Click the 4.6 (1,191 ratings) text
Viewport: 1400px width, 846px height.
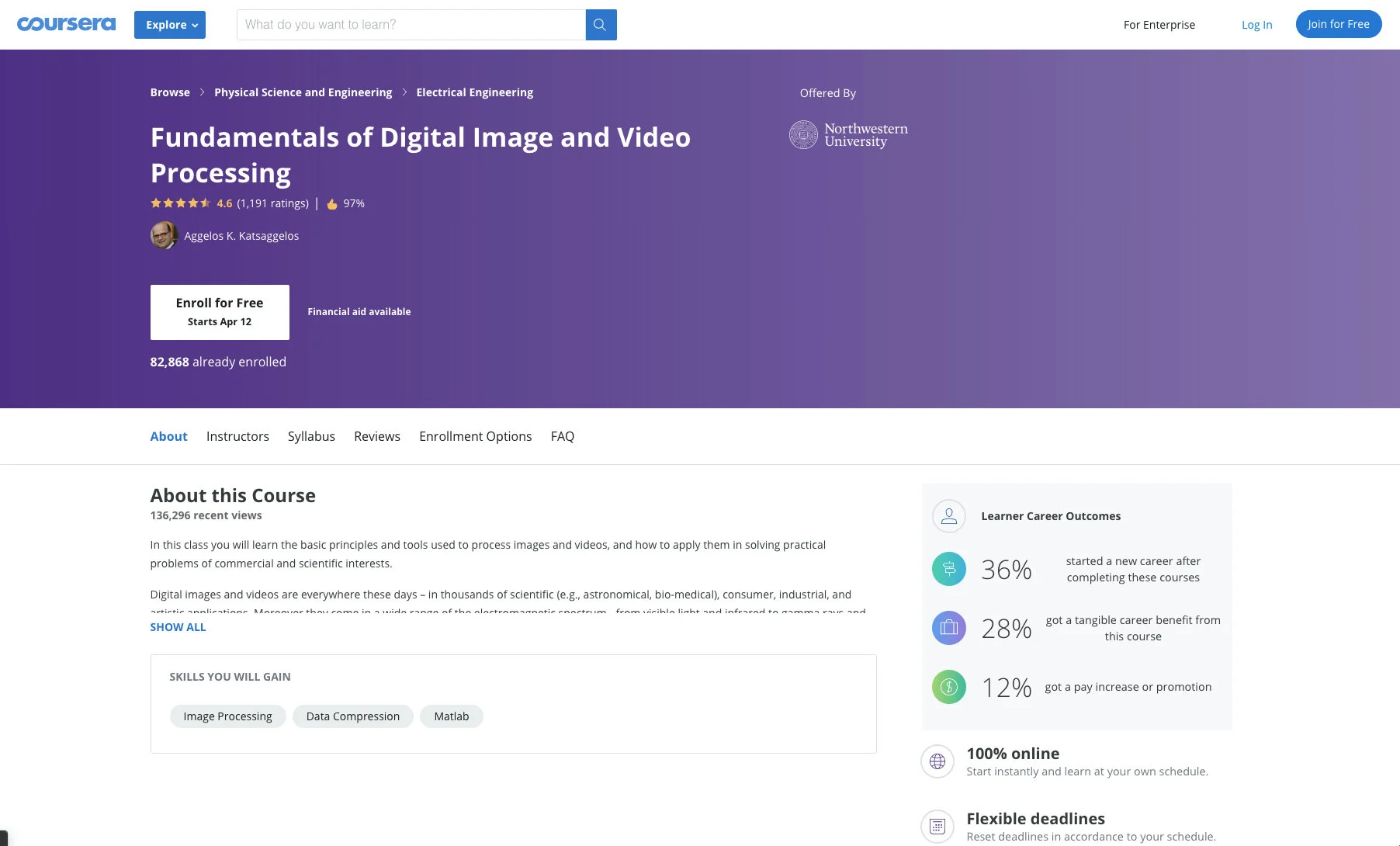pyautogui.click(x=262, y=203)
